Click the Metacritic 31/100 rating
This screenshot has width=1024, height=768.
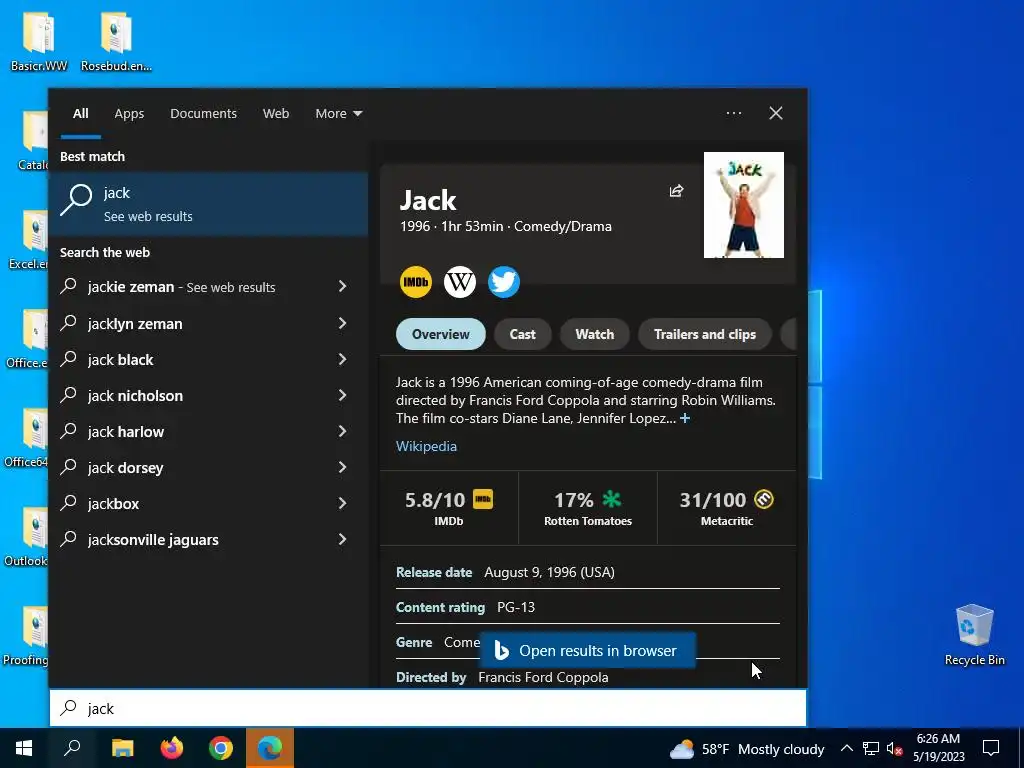[x=726, y=508]
